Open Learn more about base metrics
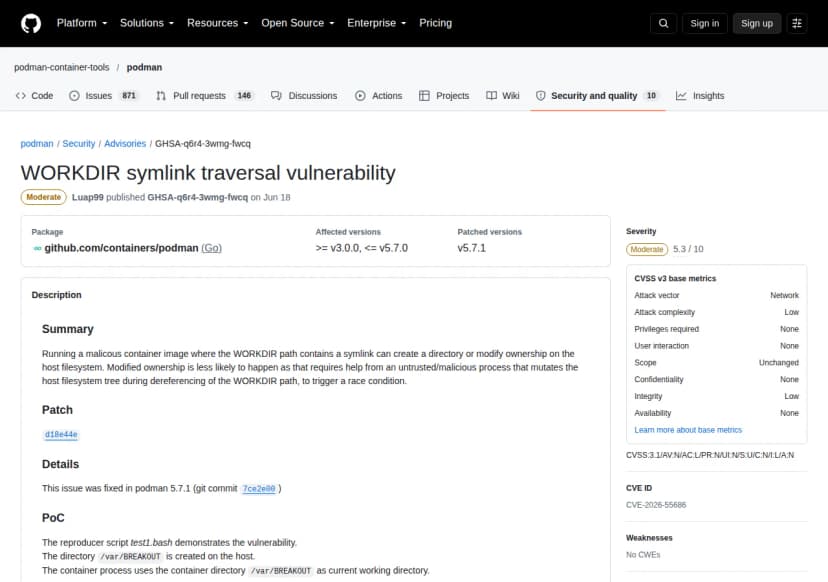This screenshot has width=828, height=582. (x=688, y=430)
